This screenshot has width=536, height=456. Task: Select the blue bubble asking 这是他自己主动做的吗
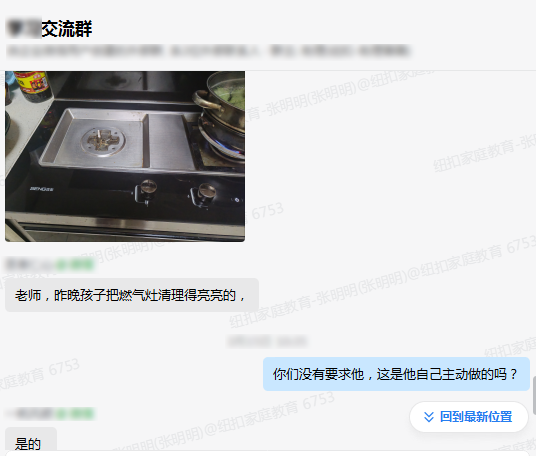coord(396,374)
